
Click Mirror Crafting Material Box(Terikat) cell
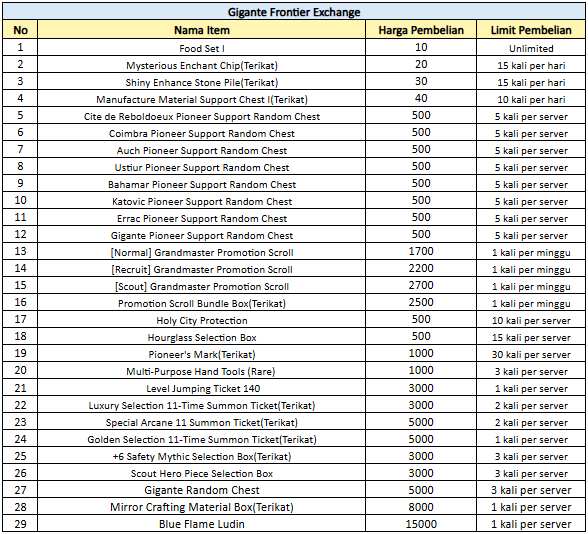tap(201, 507)
